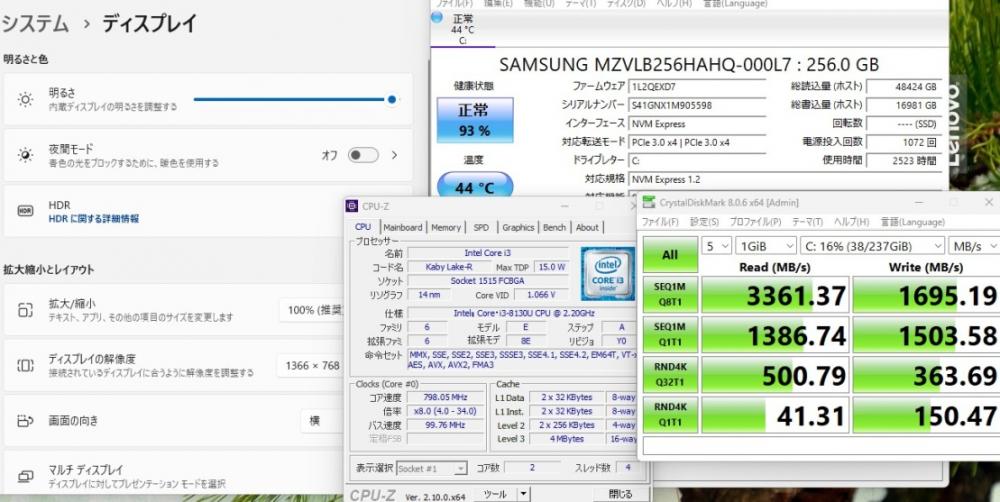Switch to the CPU tab in CPU-Z

(x=363, y=227)
